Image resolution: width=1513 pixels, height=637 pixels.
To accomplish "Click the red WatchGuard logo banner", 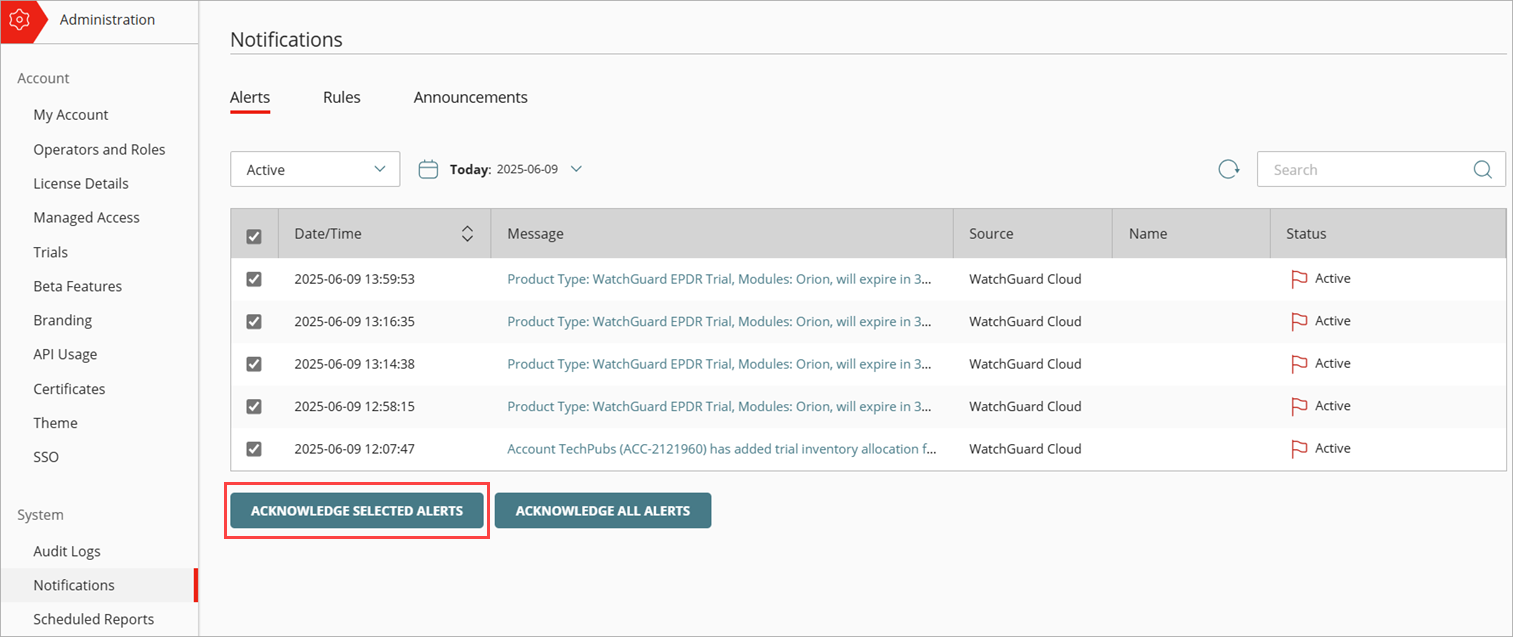I will [20, 18].
